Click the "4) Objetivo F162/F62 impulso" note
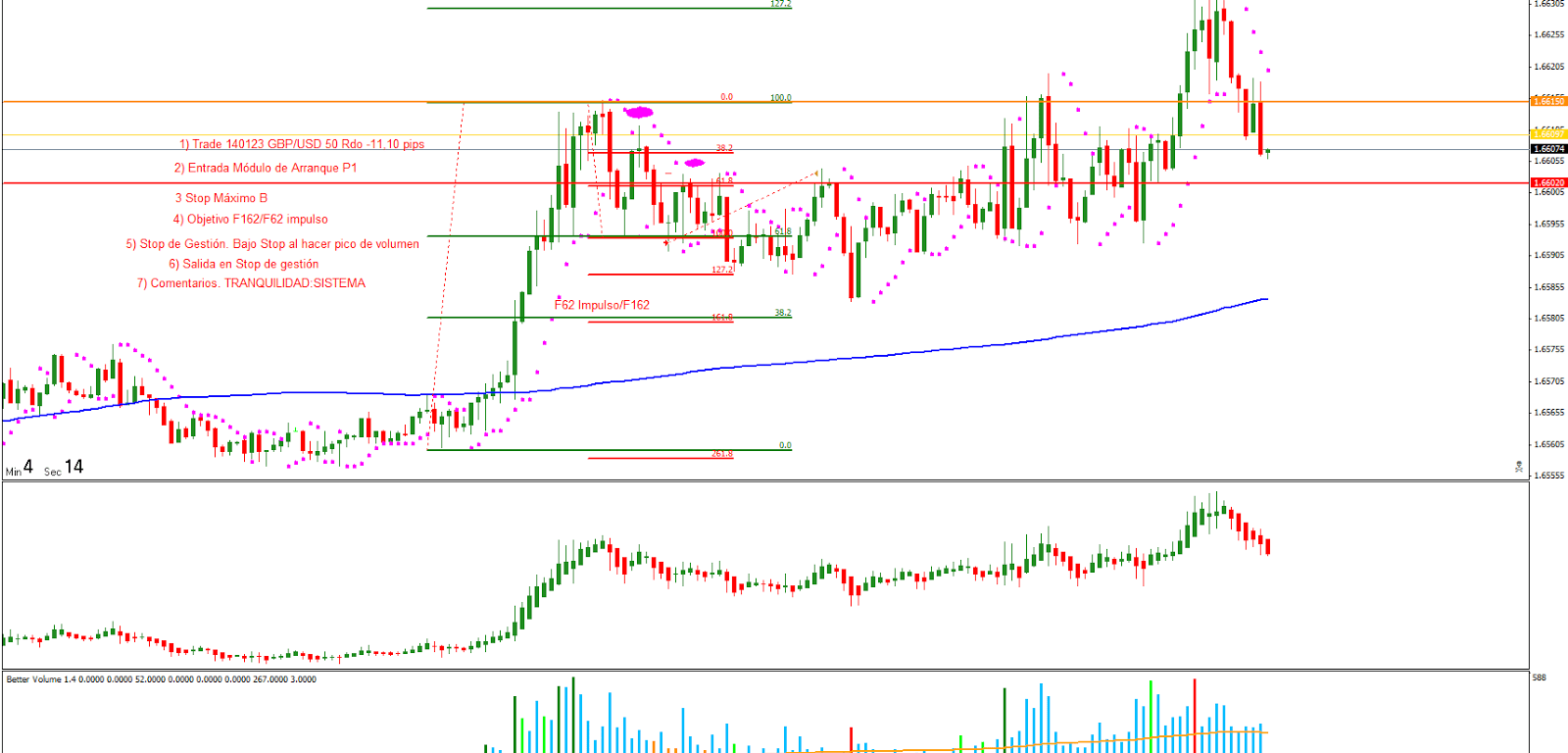The height and width of the screenshot is (753, 1568). pos(250,220)
